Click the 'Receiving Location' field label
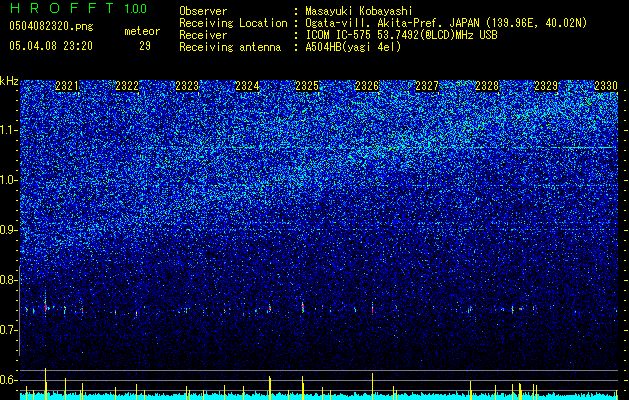The height and width of the screenshot is (400, 629). click(233, 23)
